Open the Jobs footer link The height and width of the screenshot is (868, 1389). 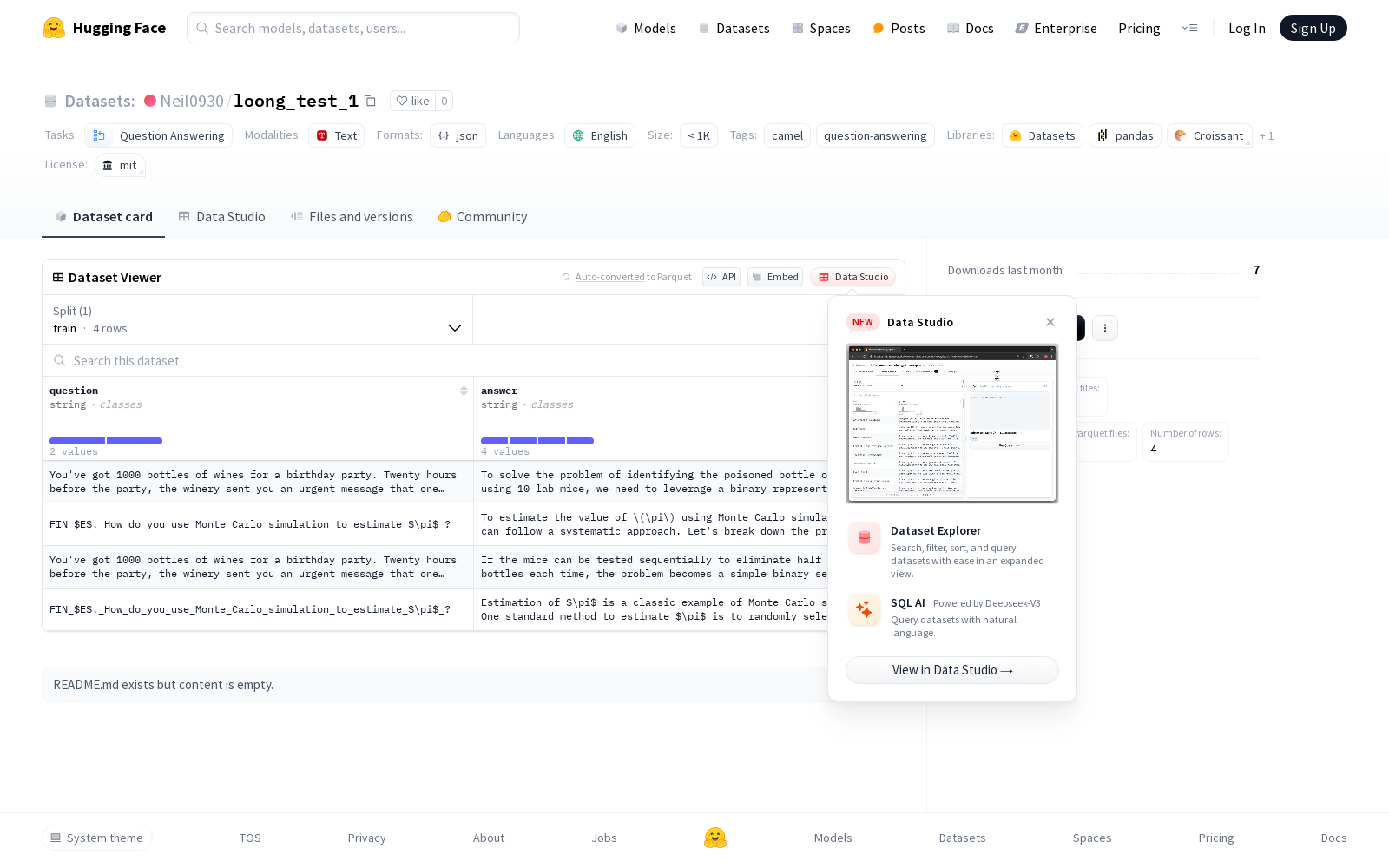604,838
